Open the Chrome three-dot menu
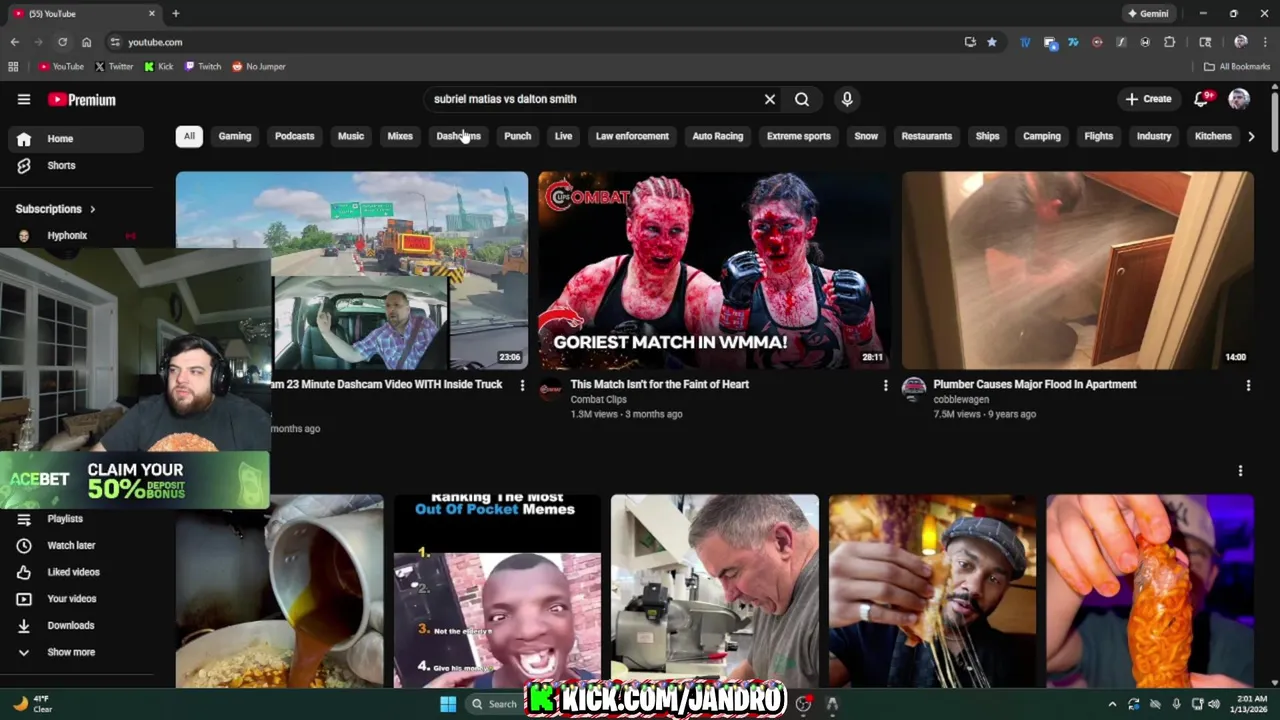 (x=1265, y=42)
